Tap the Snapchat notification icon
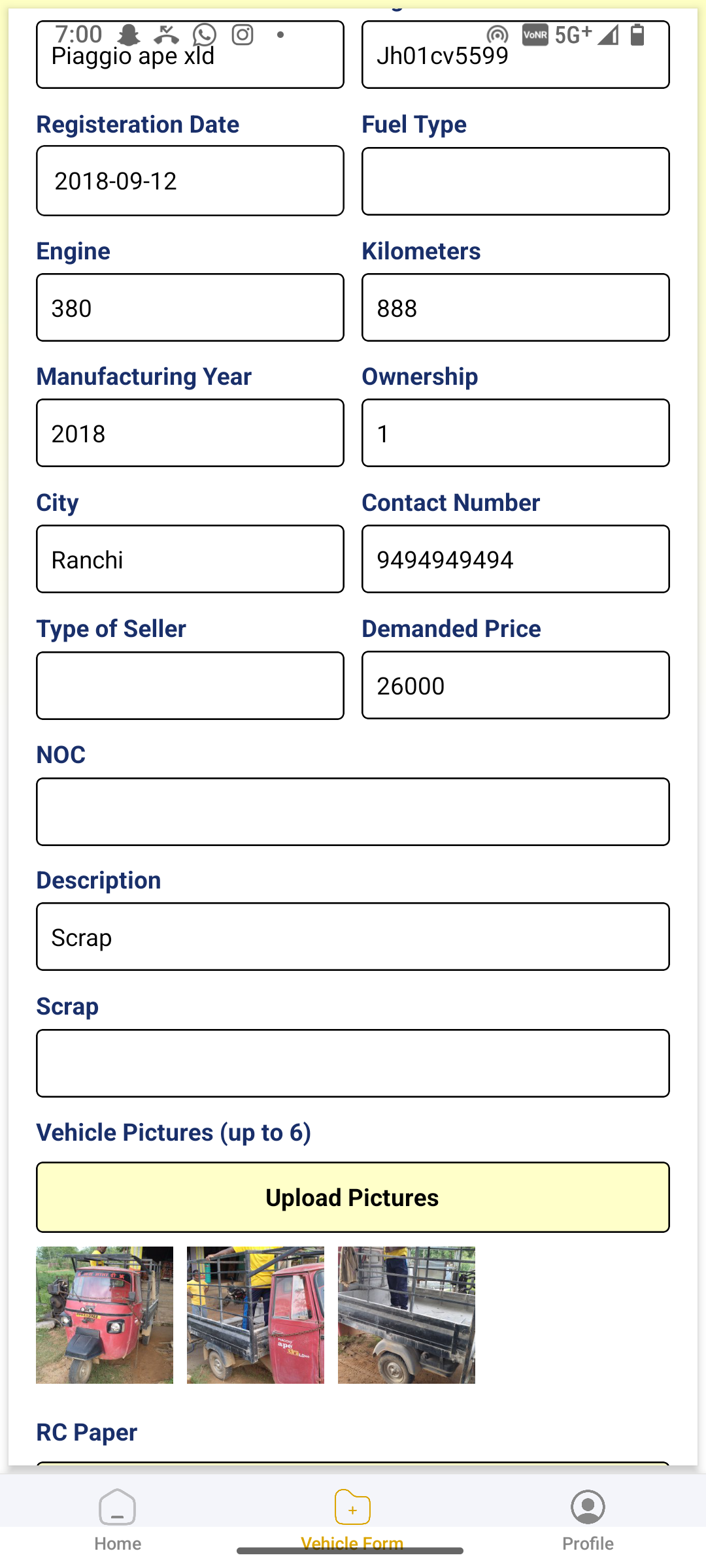Viewport: 706px width, 1568px height. pyautogui.click(x=129, y=35)
